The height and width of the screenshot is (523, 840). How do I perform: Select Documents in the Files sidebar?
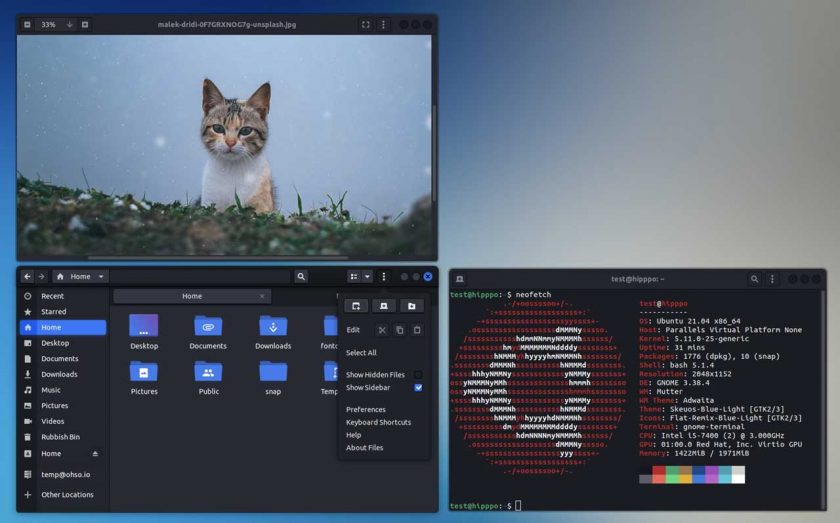point(63,358)
